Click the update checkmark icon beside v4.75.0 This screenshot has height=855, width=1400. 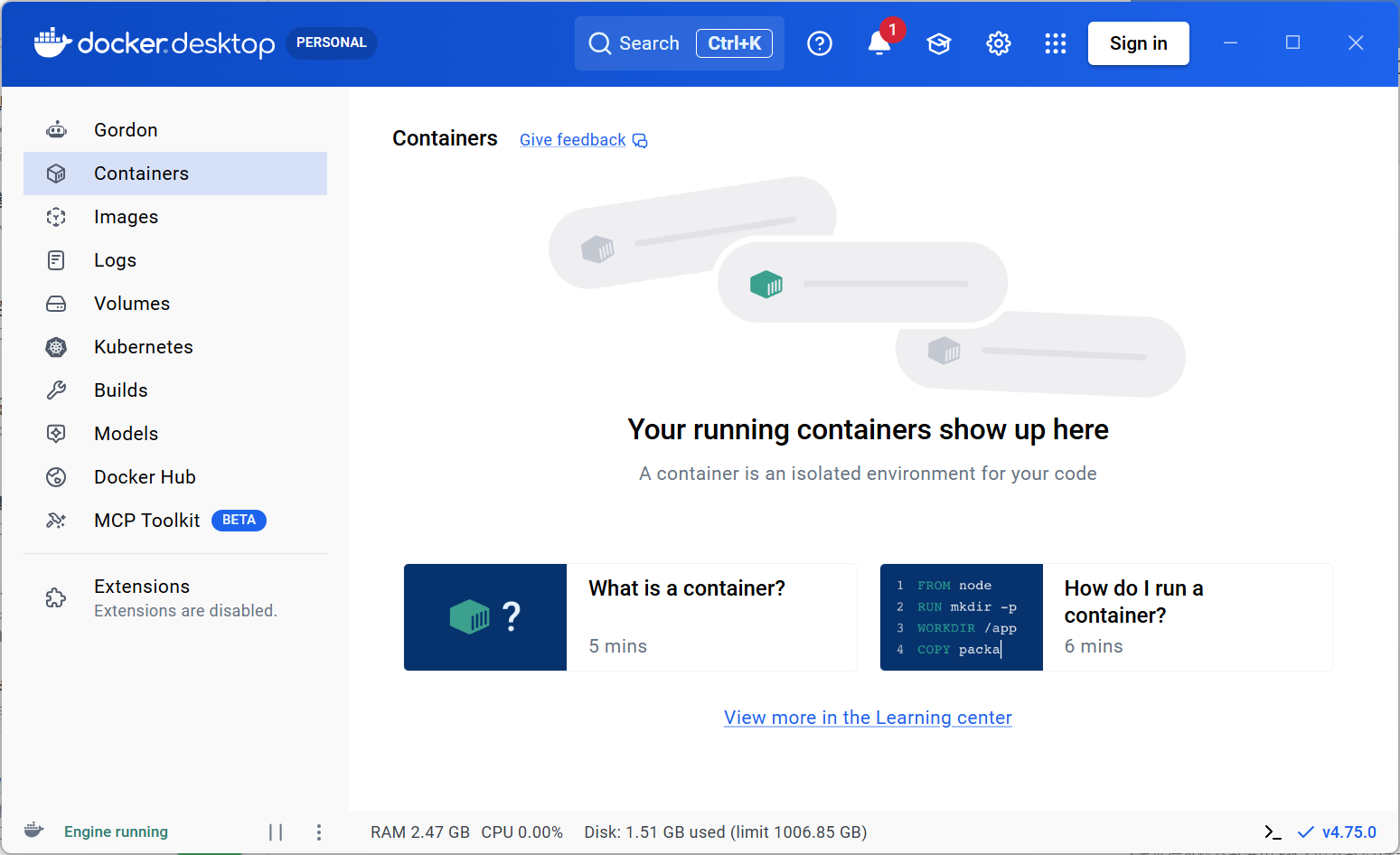click(x=1305, y=832)
